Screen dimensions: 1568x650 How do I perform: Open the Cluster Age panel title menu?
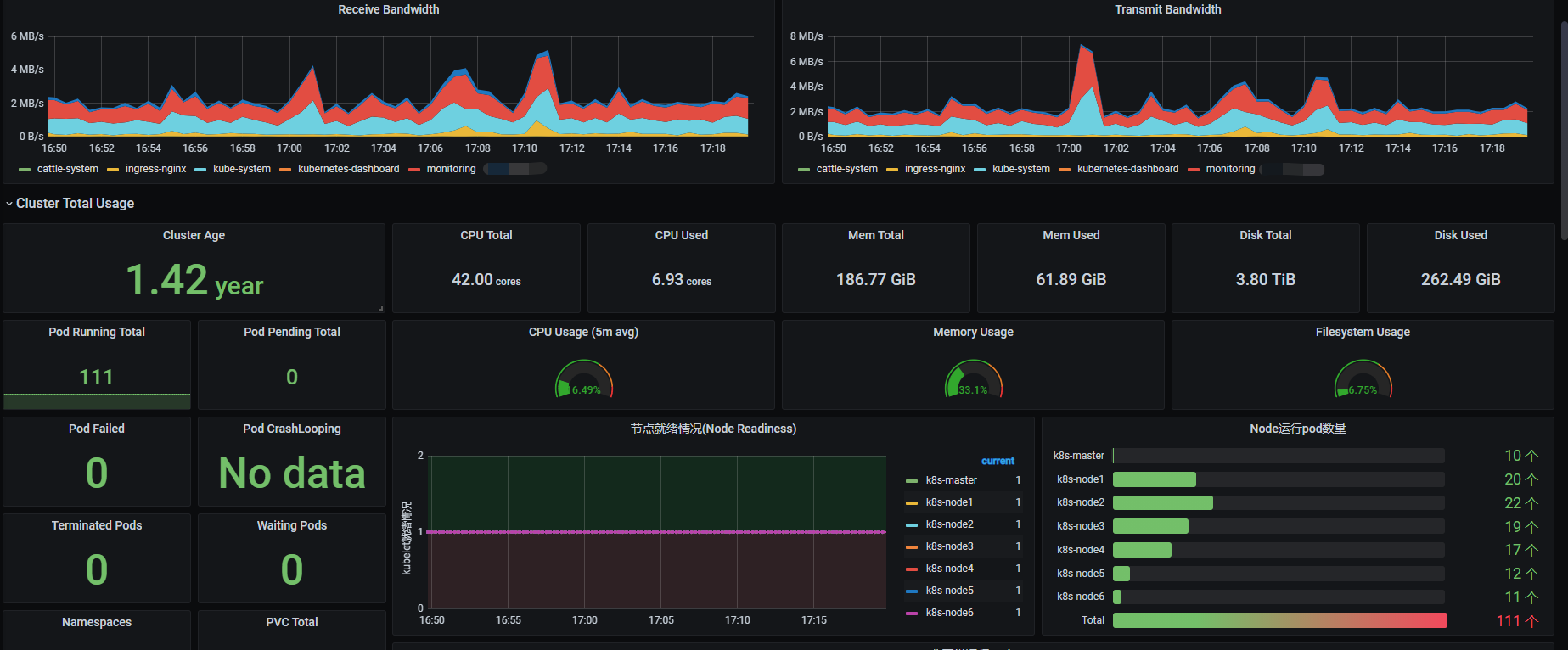194,235
